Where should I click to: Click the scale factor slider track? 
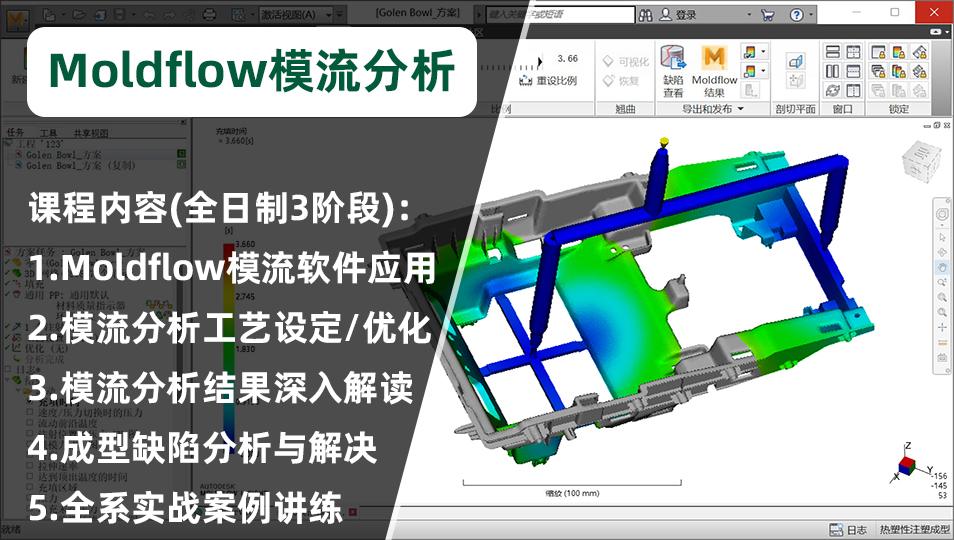click(x=510, y=67)
